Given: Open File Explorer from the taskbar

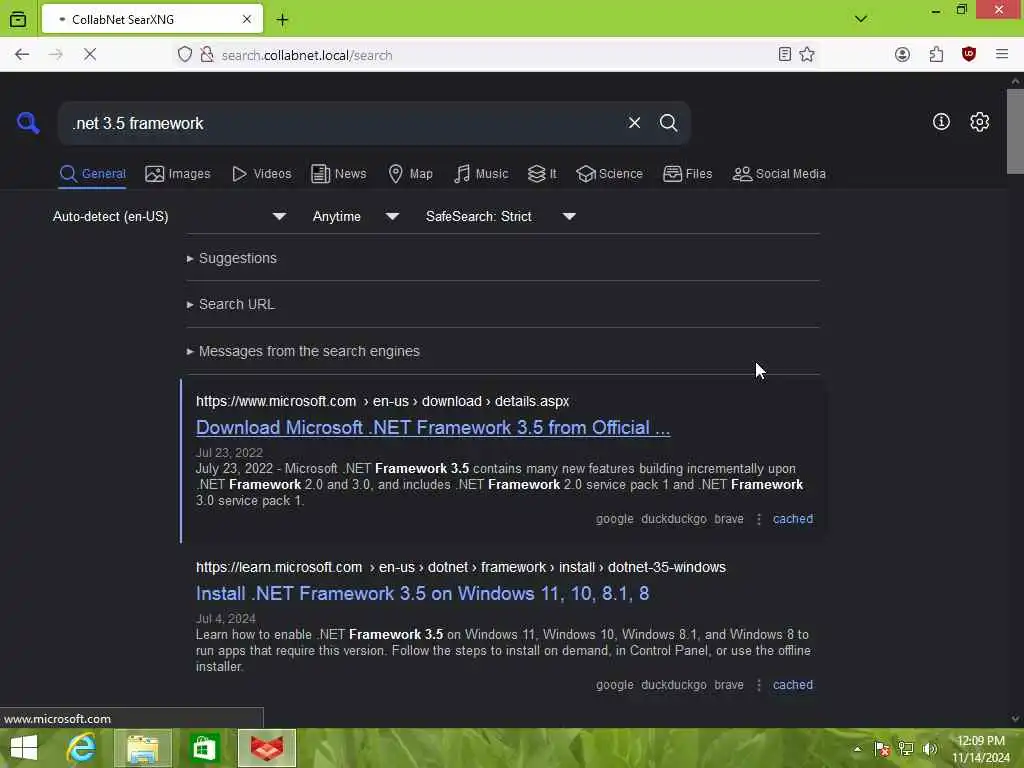Looking at the screenshot, I should point(143,748).
